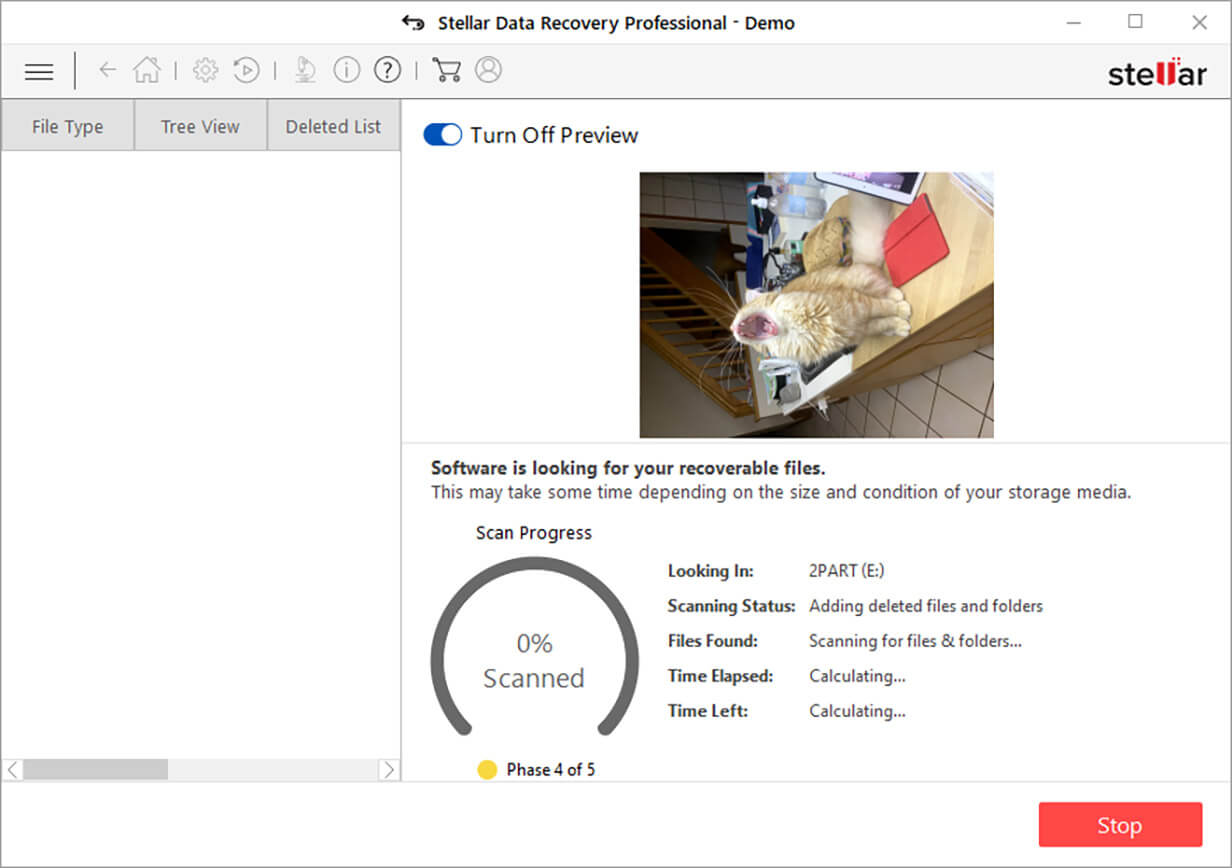
Task: Close the Stellar Data Recovery window
Action: pos(1199,22)
